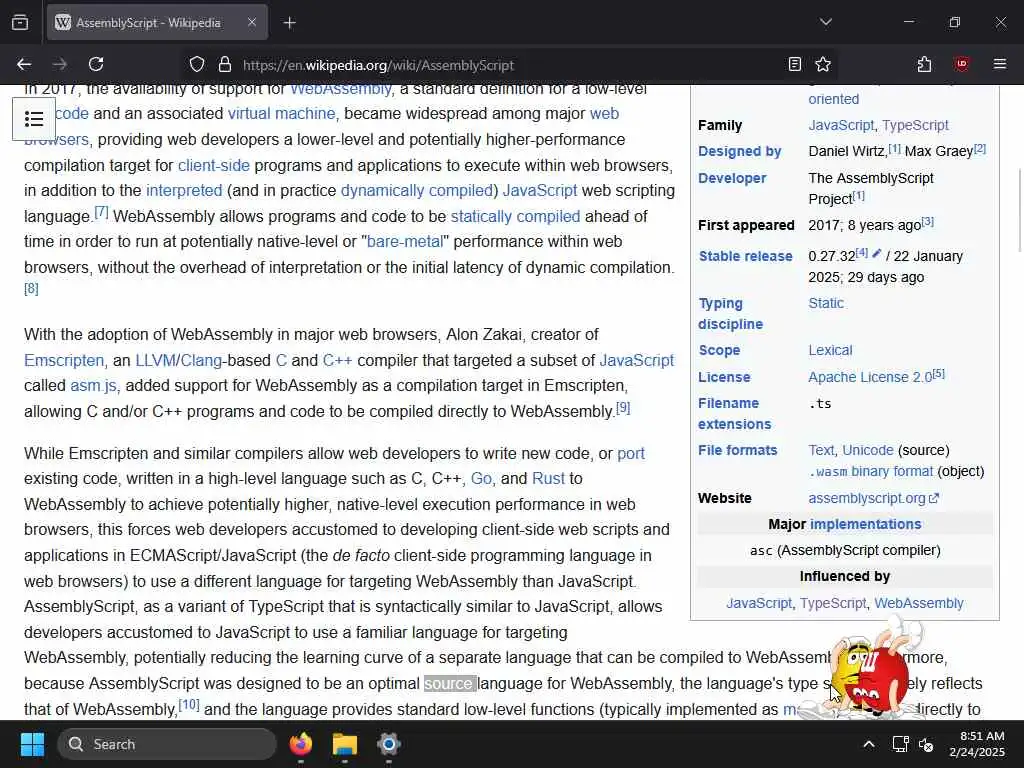This screenshot has height=768, width=1024.
Task: Show site security padlock details
Action: 225,65
